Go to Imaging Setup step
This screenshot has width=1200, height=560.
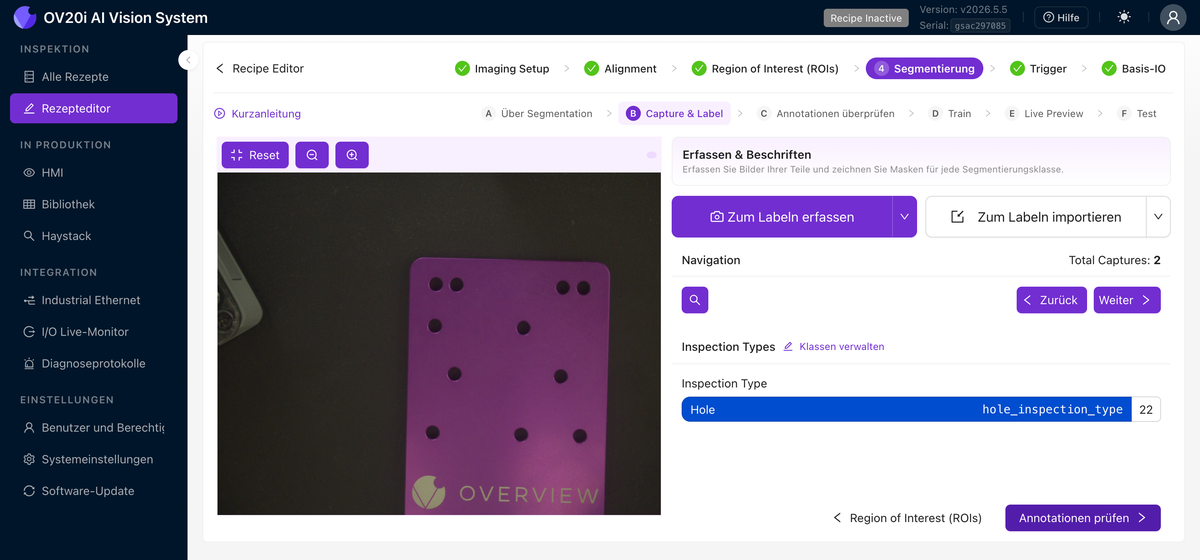click(x=502, y=69)
